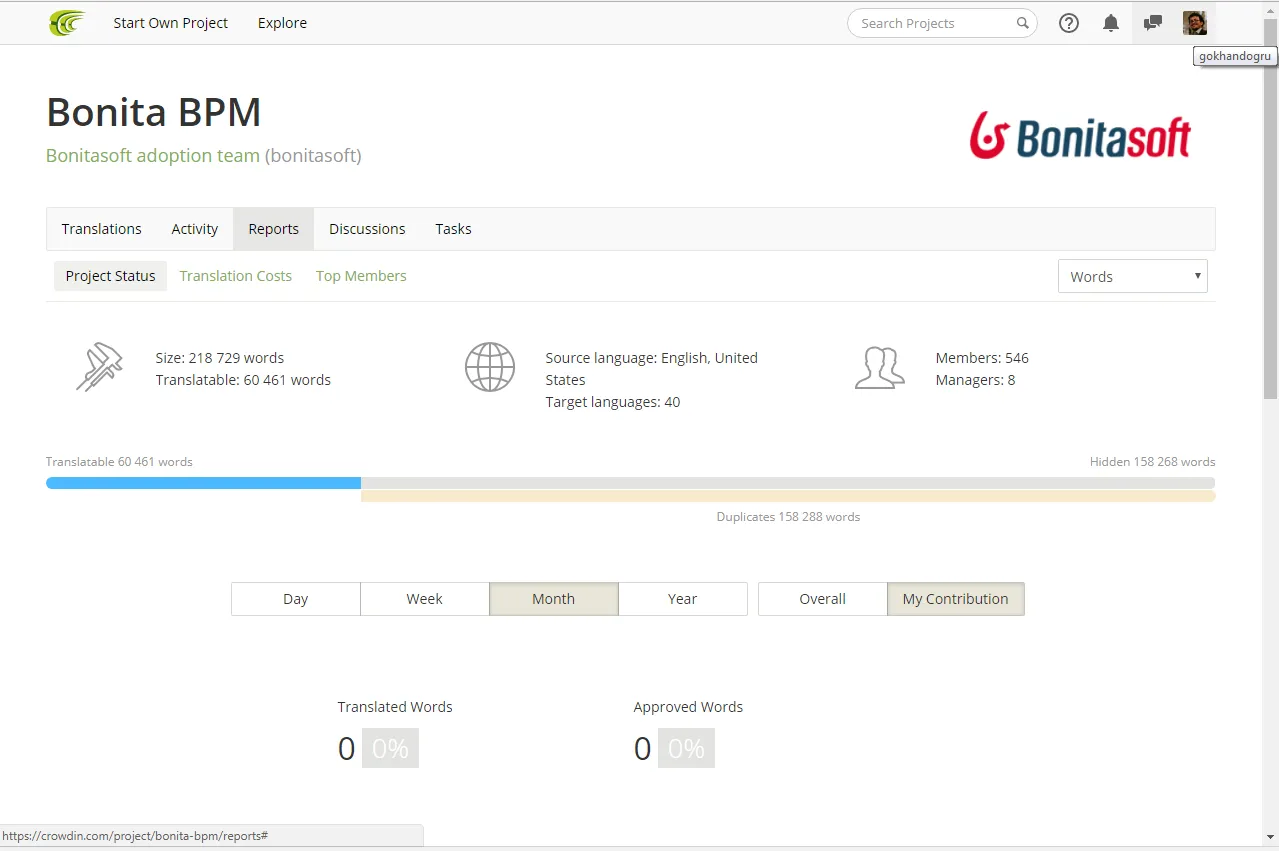Click the blue translatable progress bar

pyautogui.click(x=203, y=483)
